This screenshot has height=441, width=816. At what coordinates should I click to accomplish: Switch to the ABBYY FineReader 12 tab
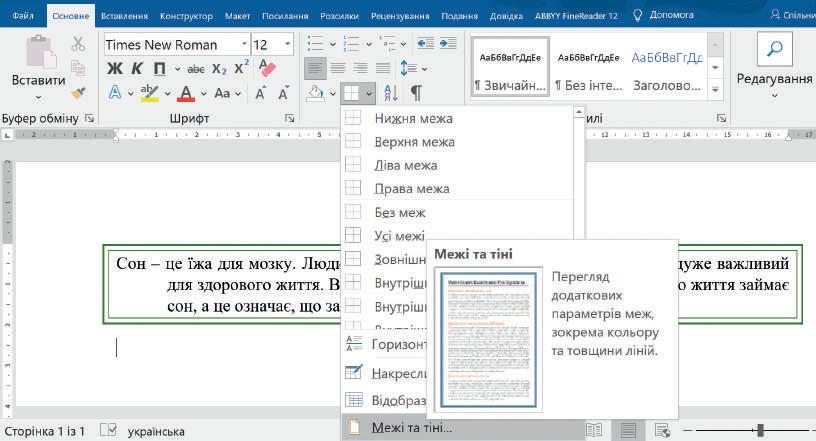(576, 16)
